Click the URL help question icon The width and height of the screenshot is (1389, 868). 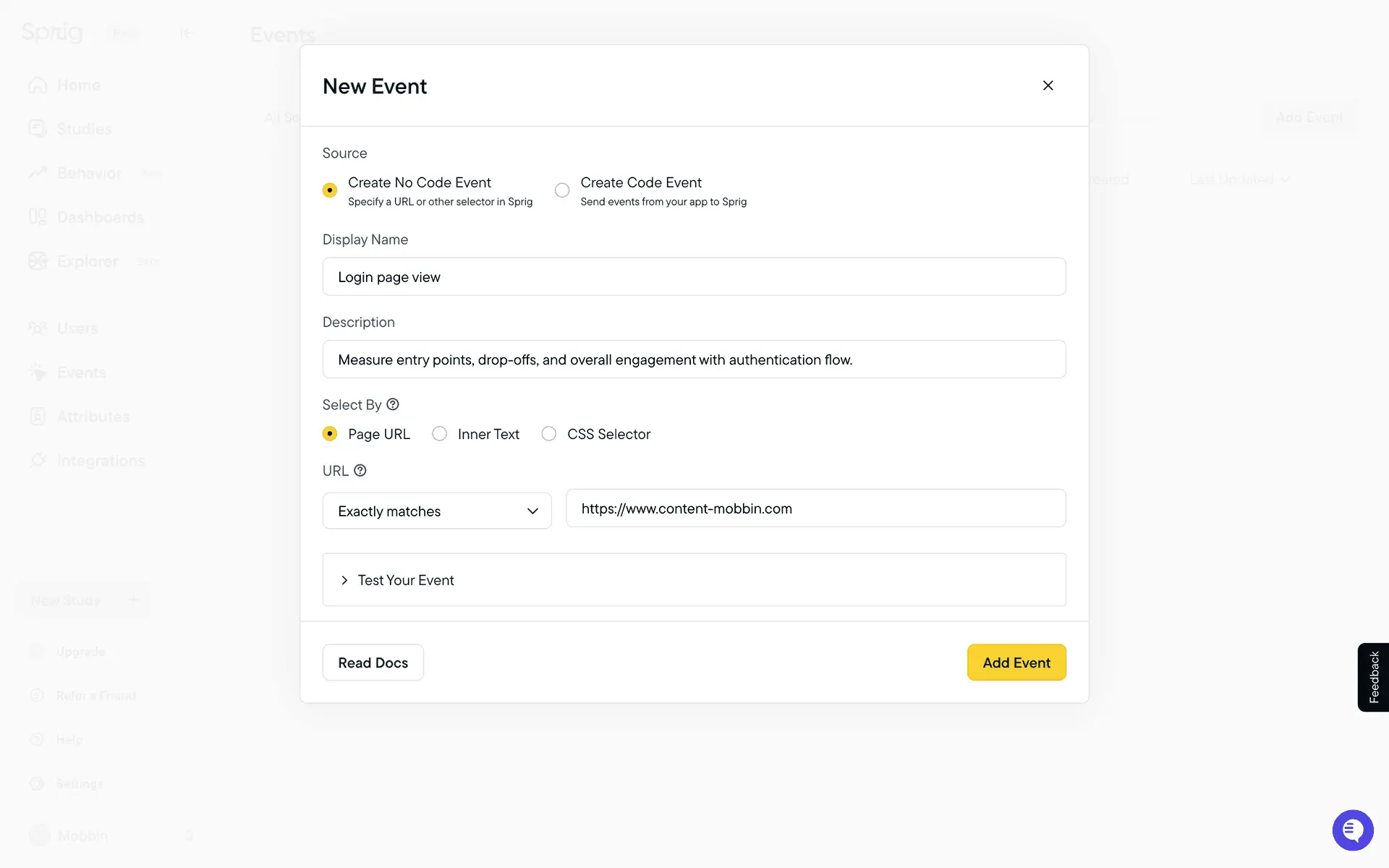[360, 470]
